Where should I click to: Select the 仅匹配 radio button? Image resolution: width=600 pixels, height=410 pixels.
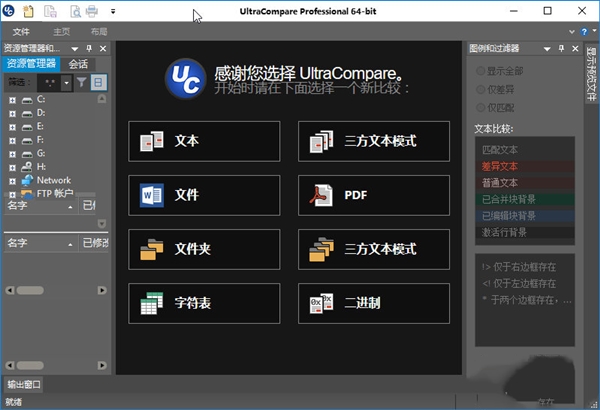pos(480,108)
